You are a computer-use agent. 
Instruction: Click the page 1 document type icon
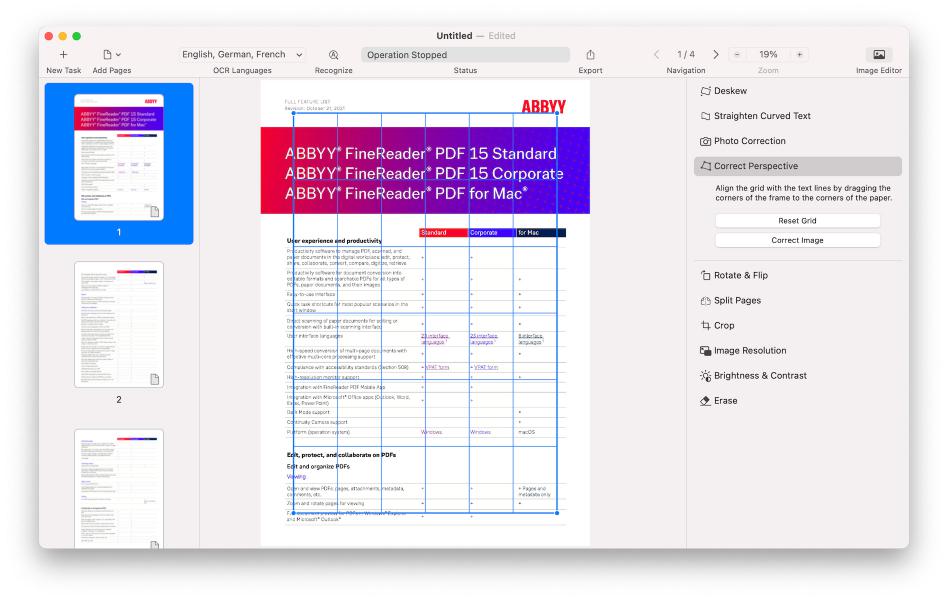point(155,212)
